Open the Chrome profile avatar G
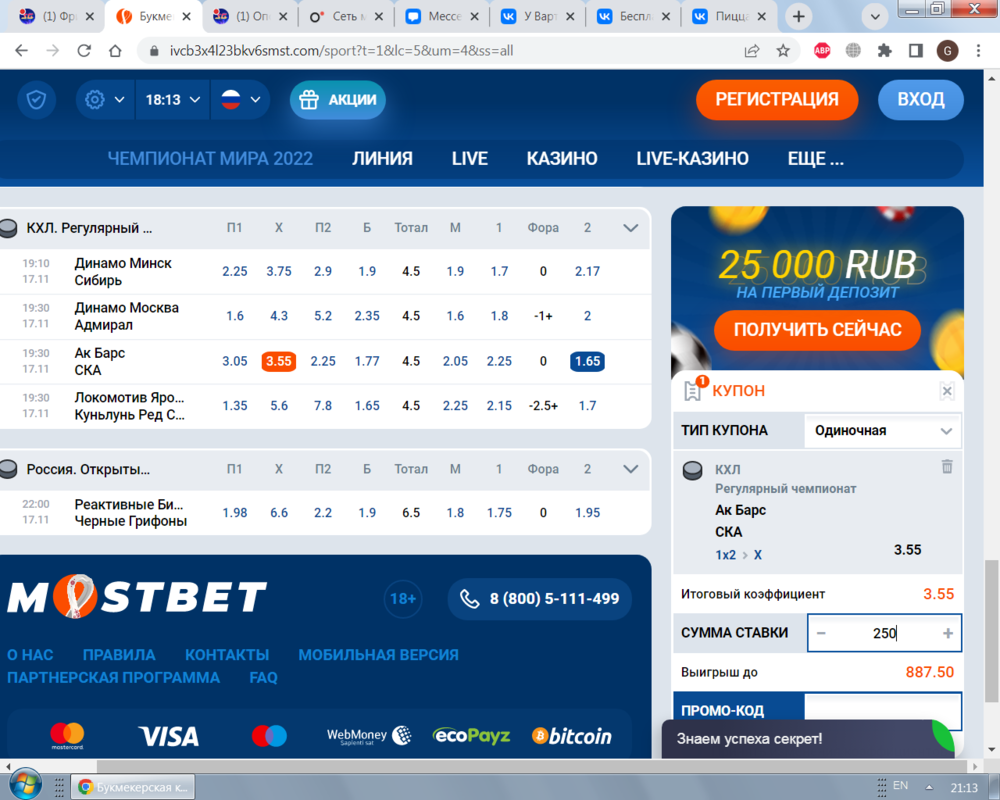This screenshot has height=800, width=1000. 947,51
